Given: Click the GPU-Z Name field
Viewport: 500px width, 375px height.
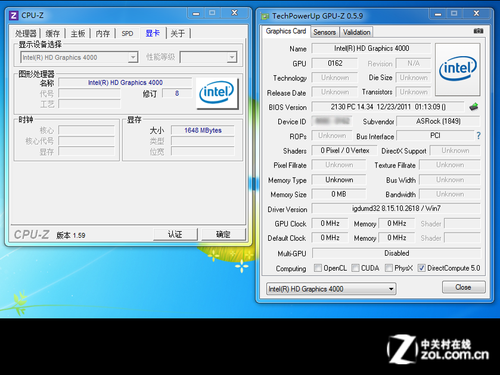Looking at the screenshot, I should [371, 49].
